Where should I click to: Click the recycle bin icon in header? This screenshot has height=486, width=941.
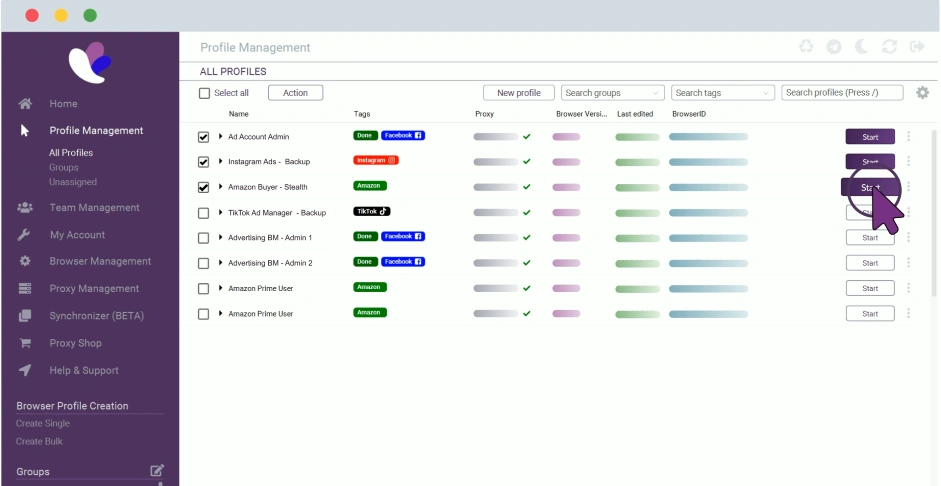coord(806,47)
